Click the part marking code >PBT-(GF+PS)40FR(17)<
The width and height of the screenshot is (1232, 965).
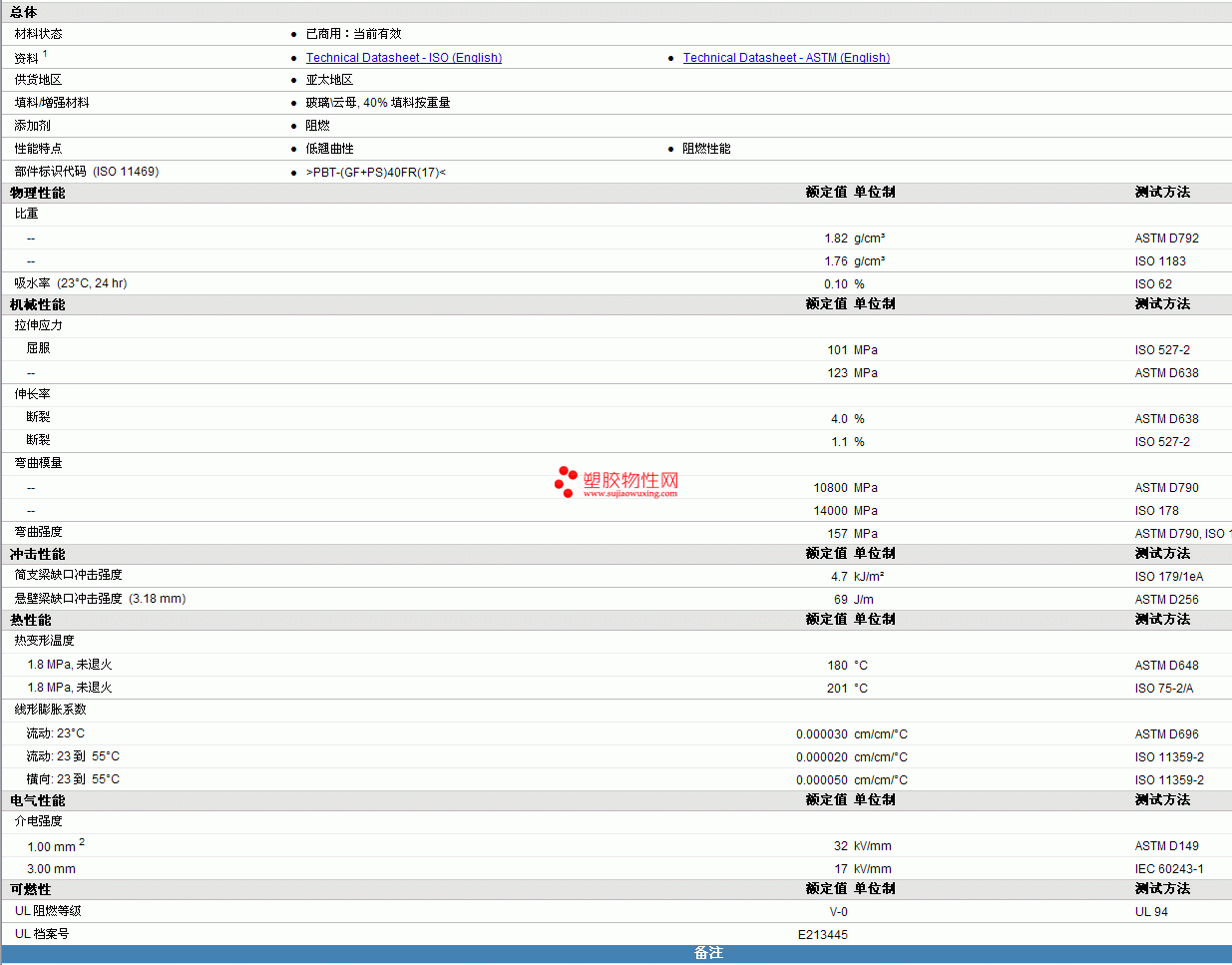click(x=376, y=173)
